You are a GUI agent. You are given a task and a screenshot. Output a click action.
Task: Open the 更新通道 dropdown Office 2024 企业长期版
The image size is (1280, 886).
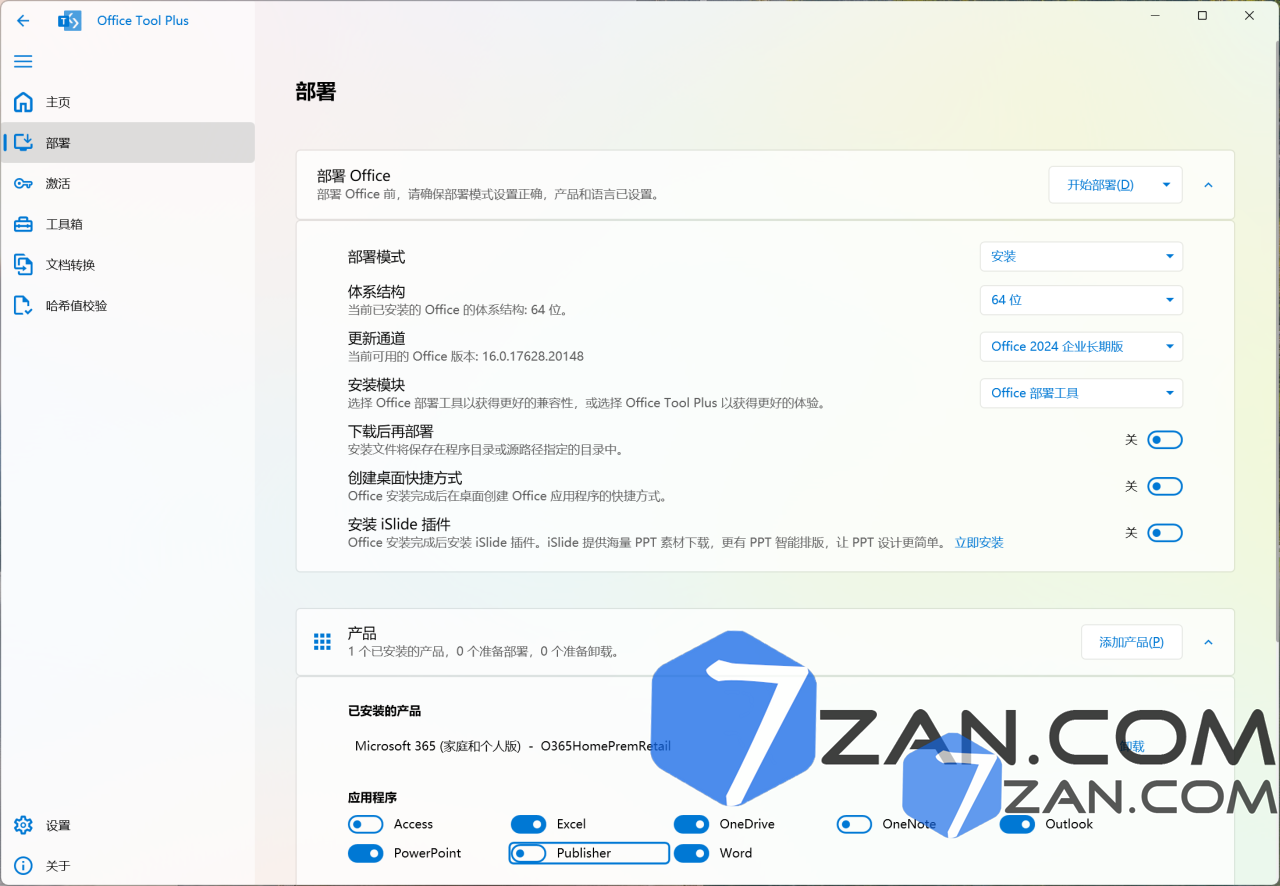(1081, 346)
